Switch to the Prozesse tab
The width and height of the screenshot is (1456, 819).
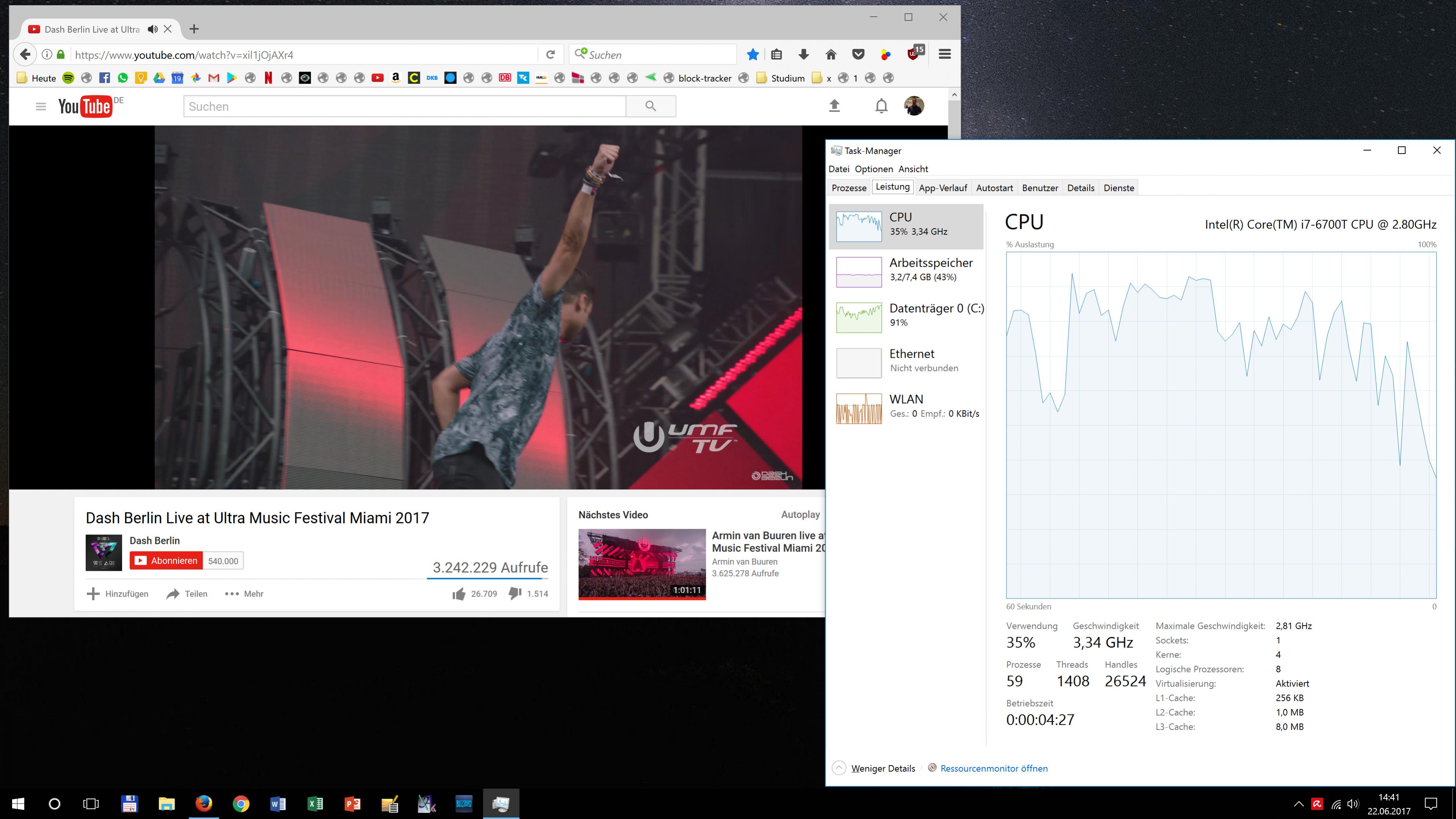[x=849, y=188]
